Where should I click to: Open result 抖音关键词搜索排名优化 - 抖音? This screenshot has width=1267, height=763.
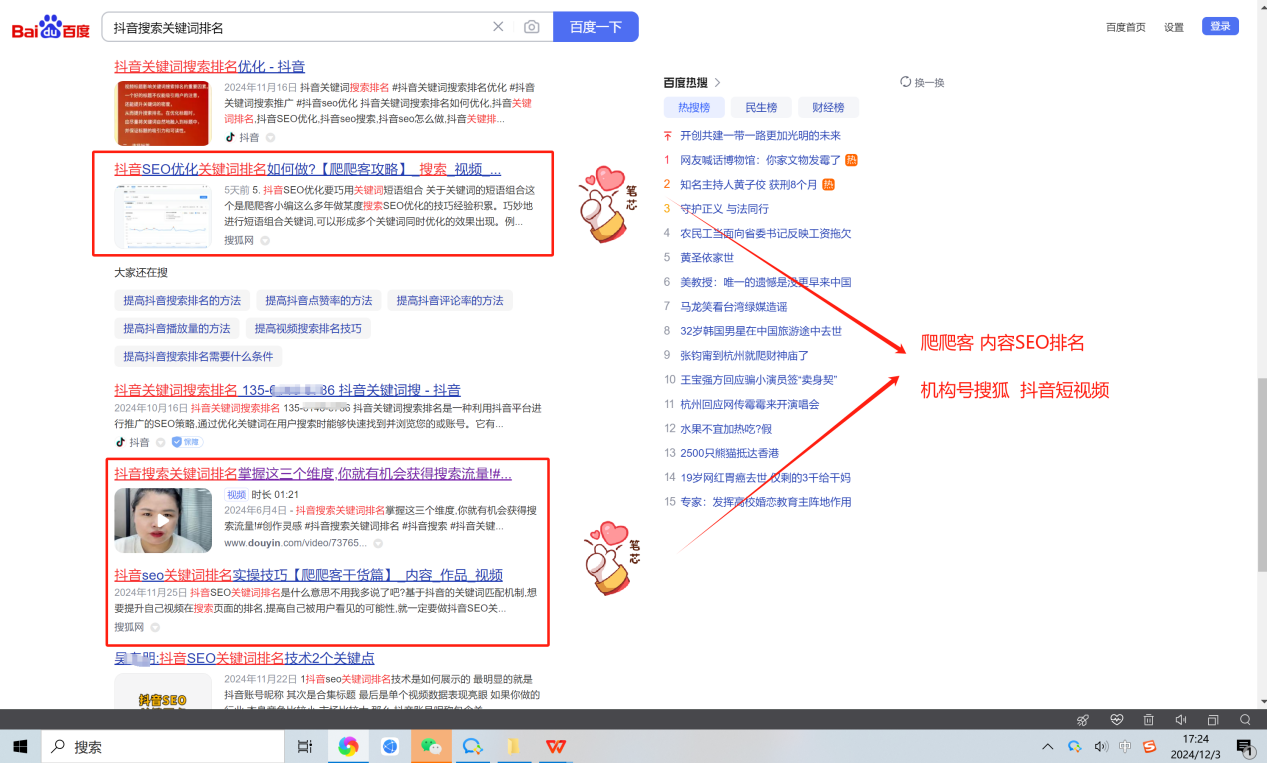pos(209,66)
